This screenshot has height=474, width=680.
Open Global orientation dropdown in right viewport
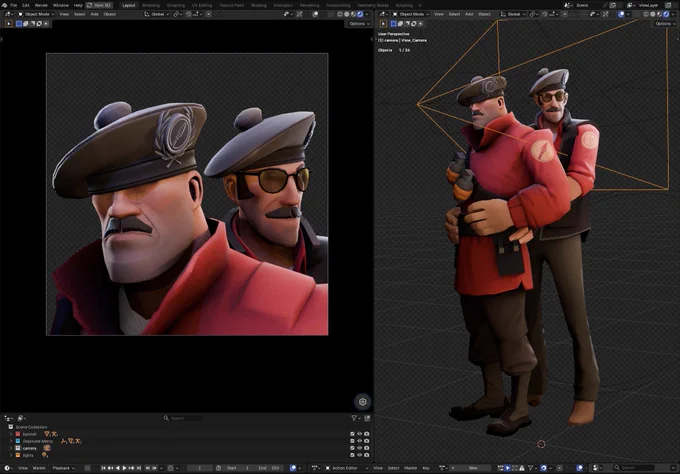513,14
